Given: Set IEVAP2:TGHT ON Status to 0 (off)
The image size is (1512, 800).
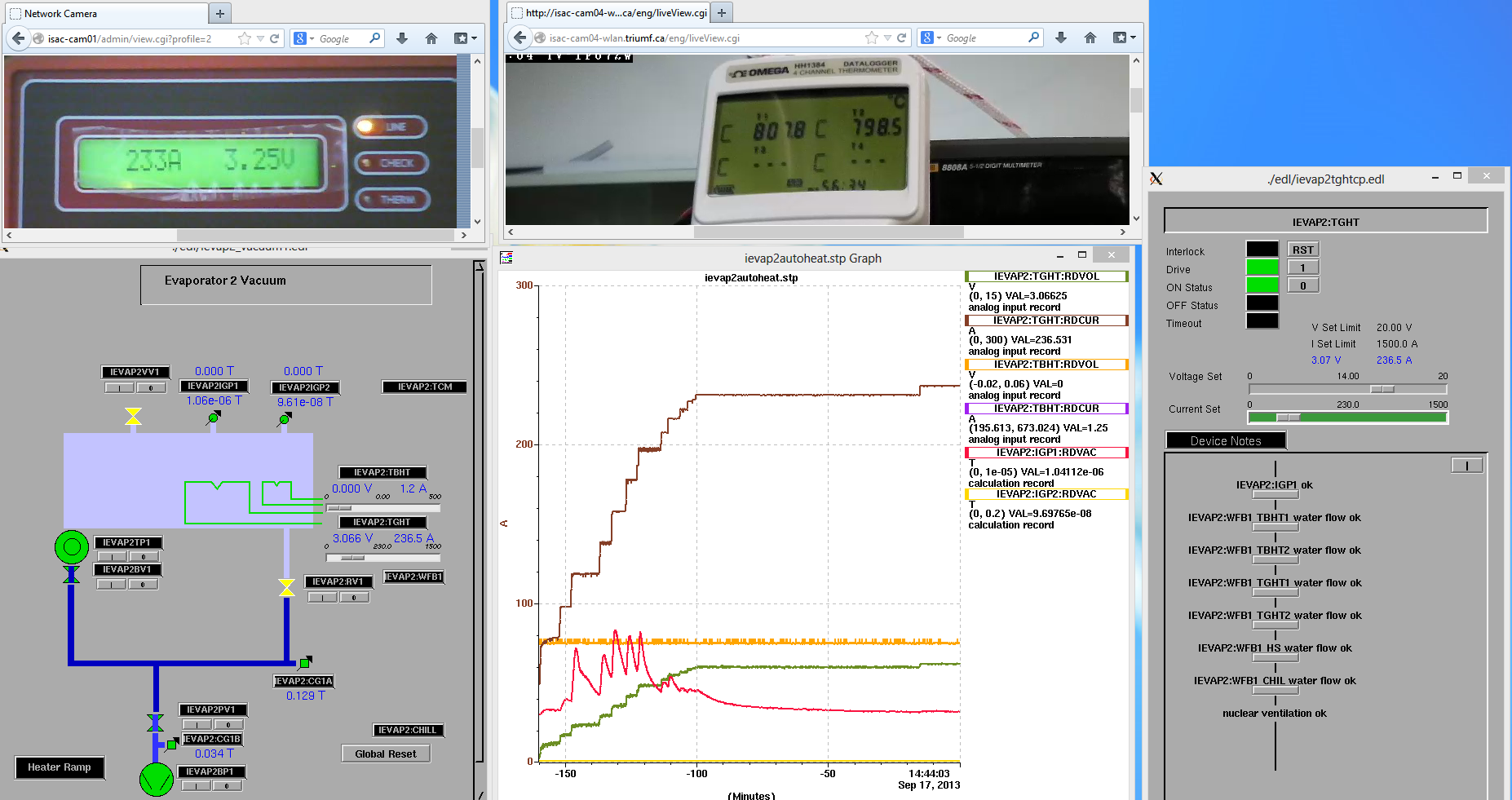Looking at the screenshot, I should pyautogui.click(x=1303, y=286).
